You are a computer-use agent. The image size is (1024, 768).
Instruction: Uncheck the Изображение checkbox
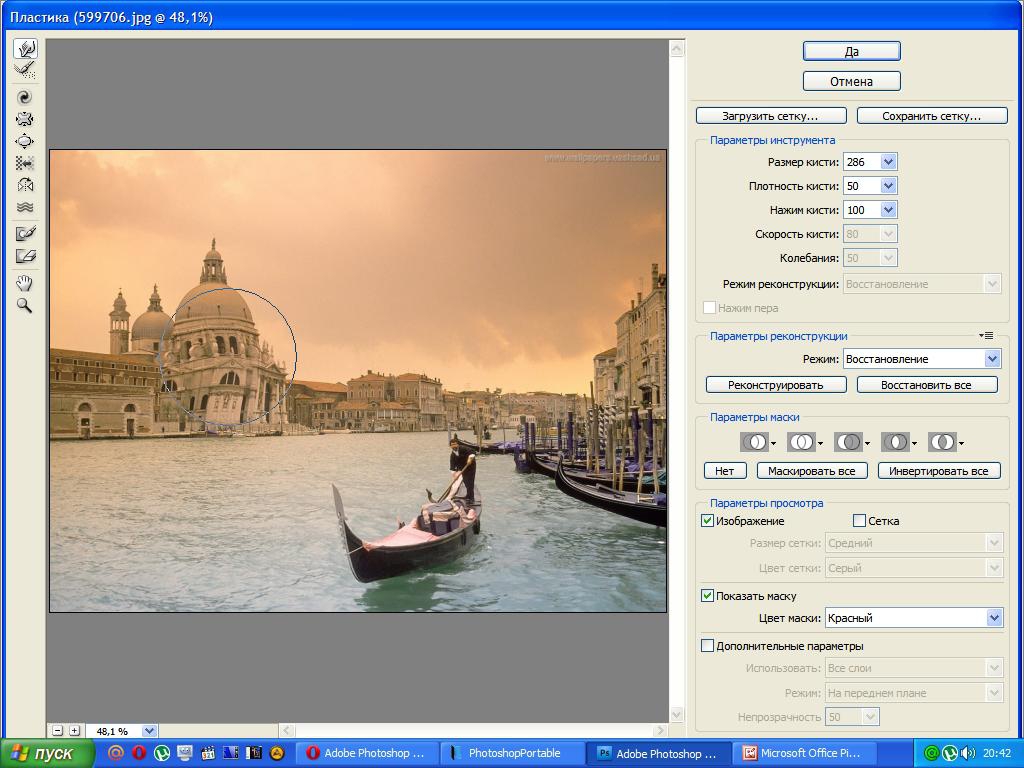click(x=708, y=521)
